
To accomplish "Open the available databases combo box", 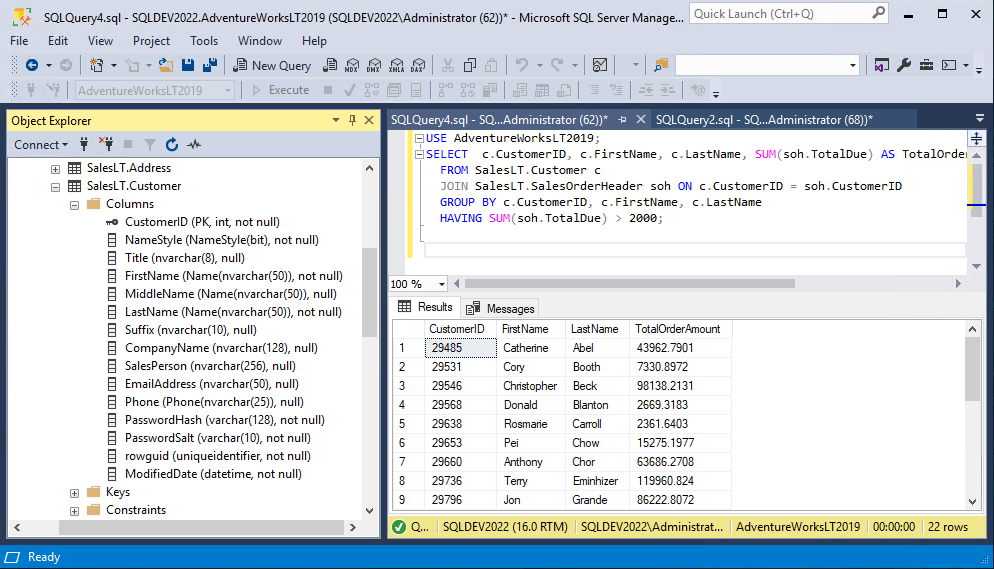I will [x=155, y=91].
